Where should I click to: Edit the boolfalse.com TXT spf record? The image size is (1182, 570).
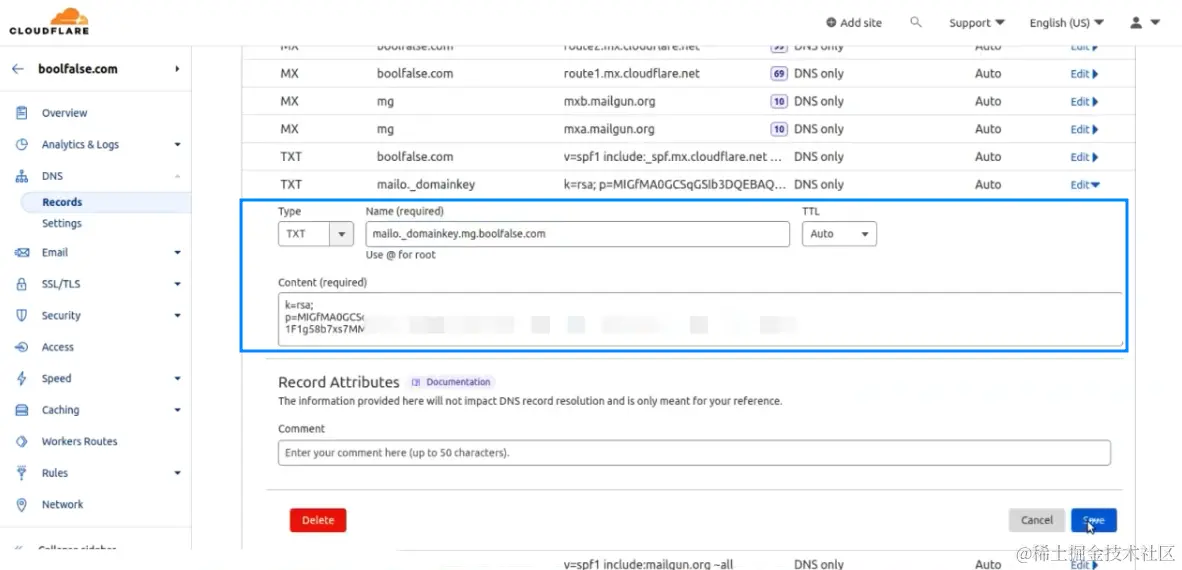[1084, 158]
